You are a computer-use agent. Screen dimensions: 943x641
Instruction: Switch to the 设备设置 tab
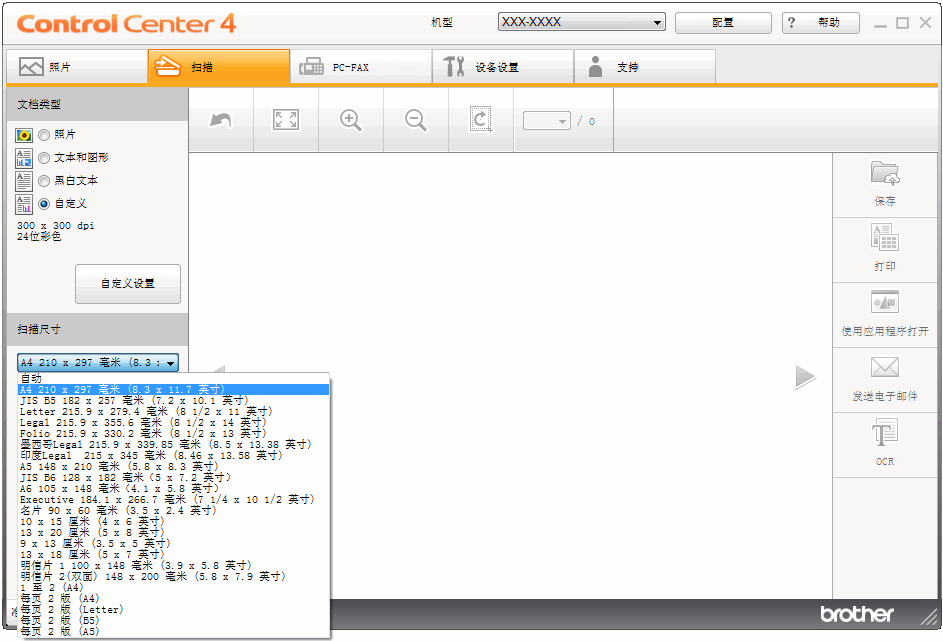(x=503, y=67)
